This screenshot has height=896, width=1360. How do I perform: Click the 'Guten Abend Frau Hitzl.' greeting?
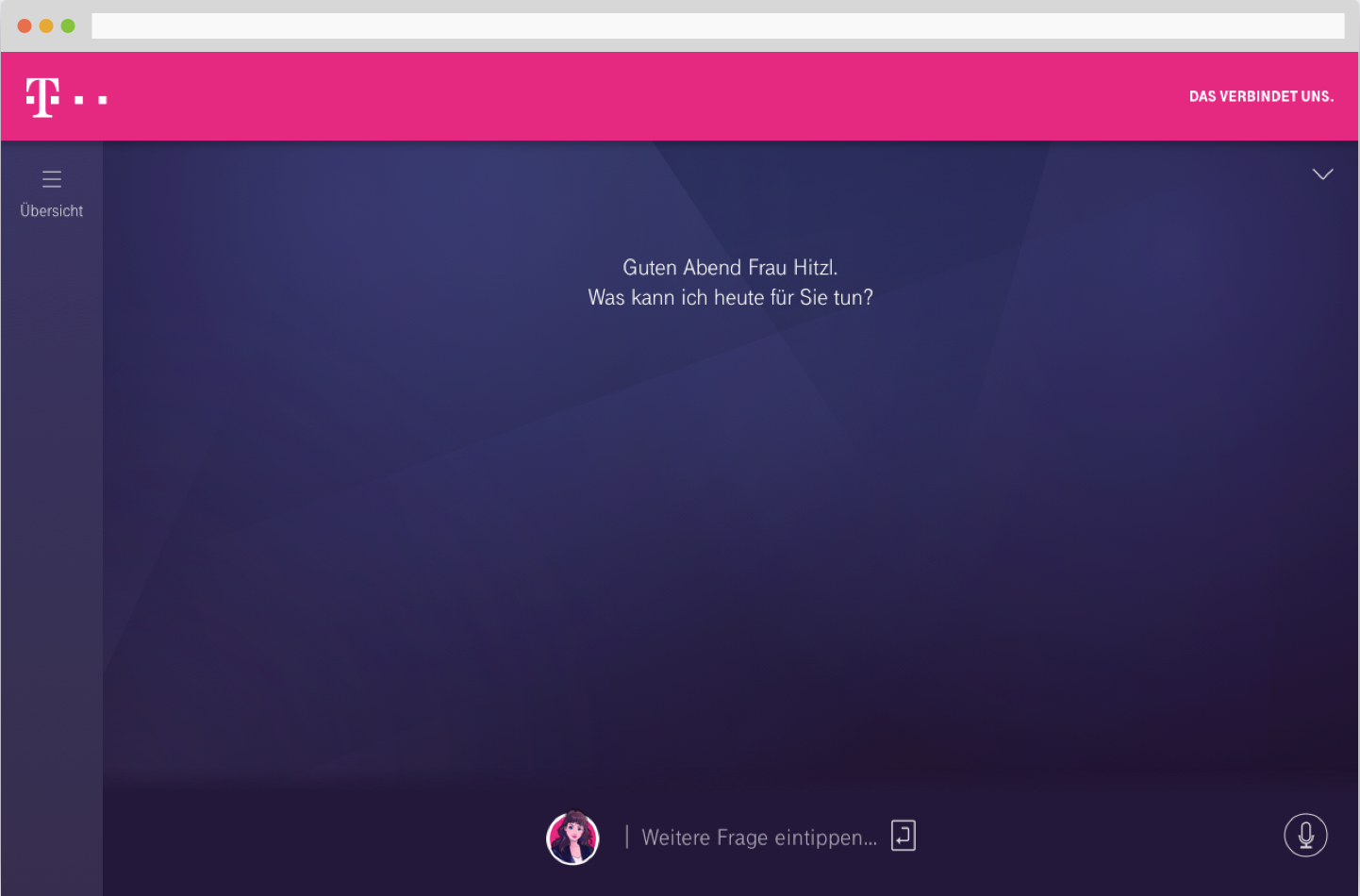point(730,268)
